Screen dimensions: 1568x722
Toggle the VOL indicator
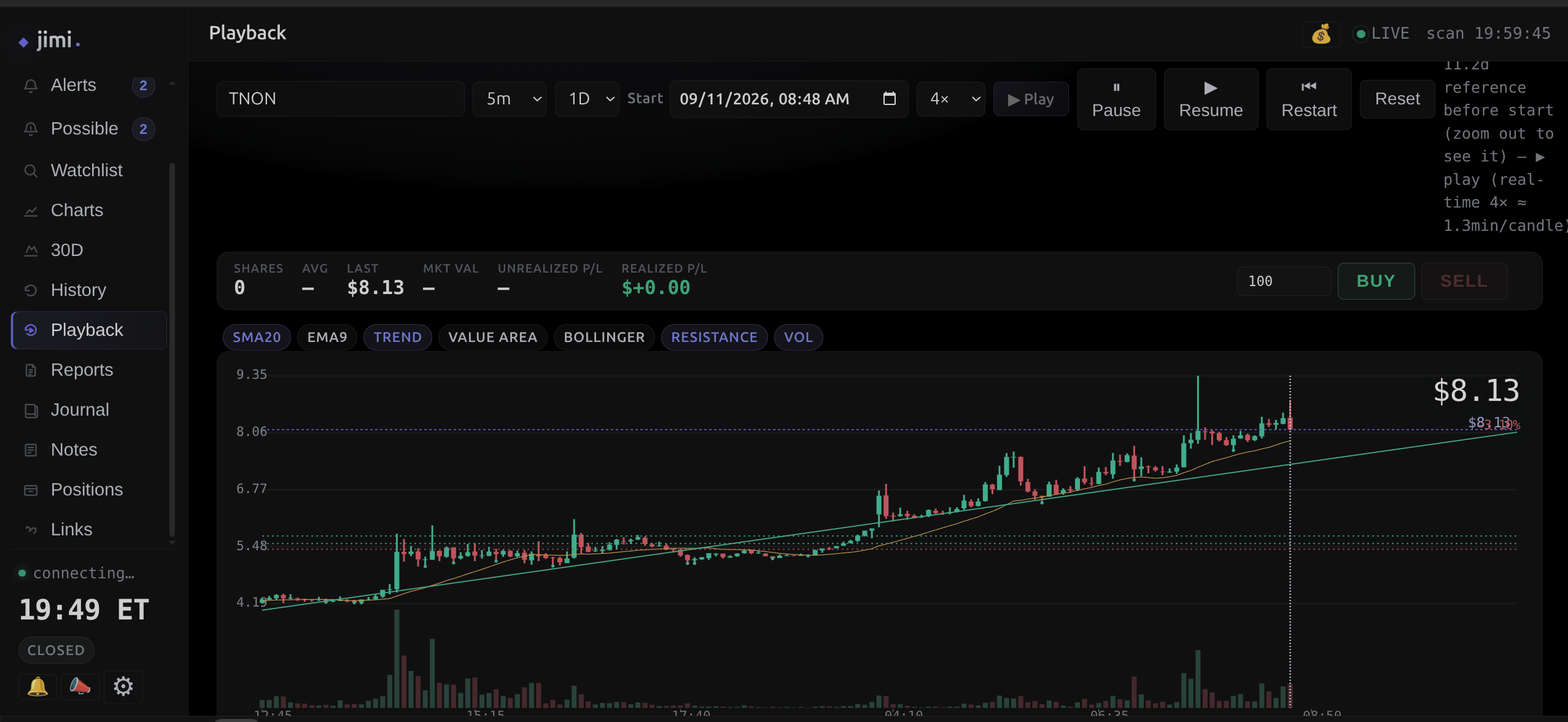[798, 337]
